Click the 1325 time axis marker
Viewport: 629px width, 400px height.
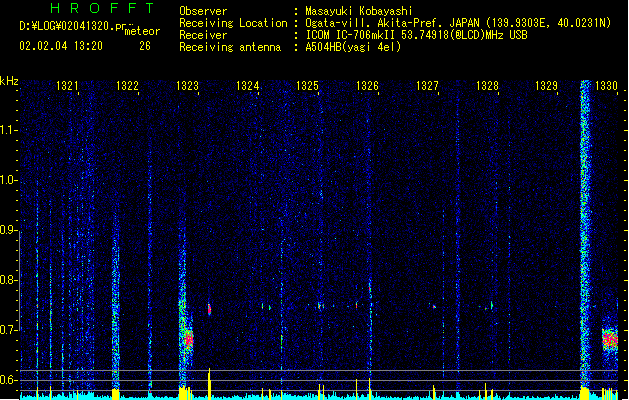click(x=307, y=85)
